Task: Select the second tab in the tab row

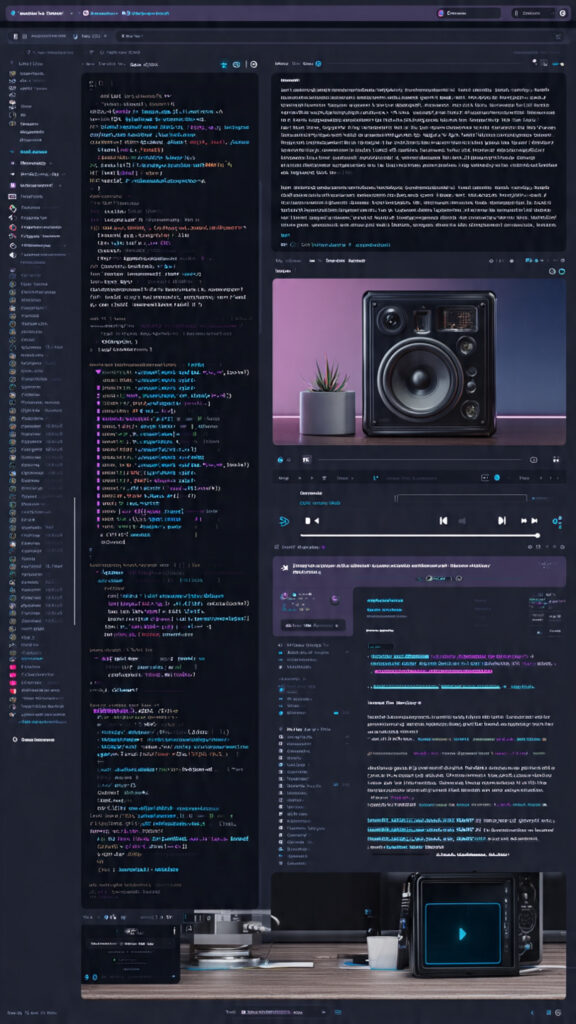Action: coord(91,37)
